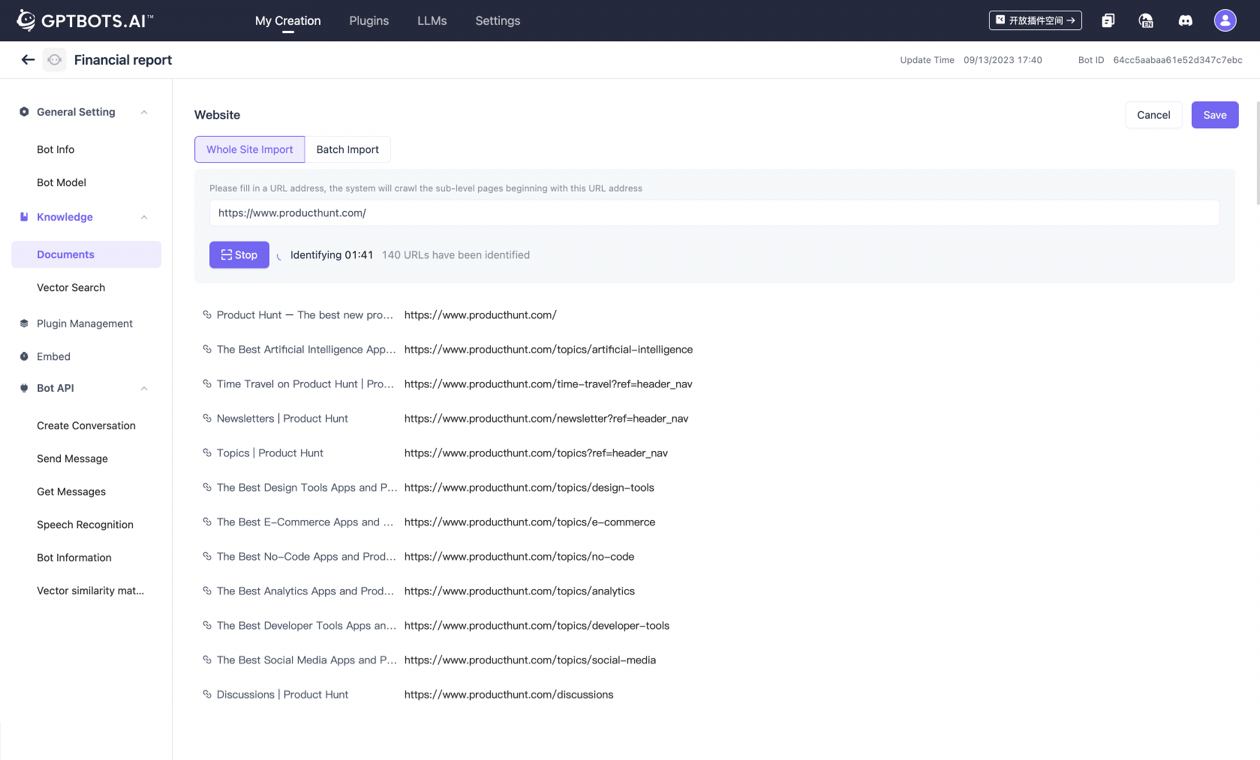
Task: Click link icon beside Topics | Product Hunt row
Action: pos(207,453)
